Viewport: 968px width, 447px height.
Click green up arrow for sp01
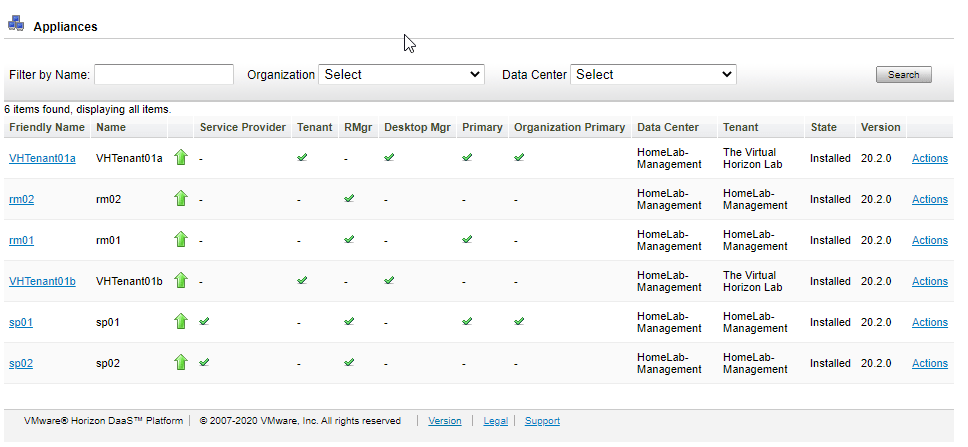point(181,321)
